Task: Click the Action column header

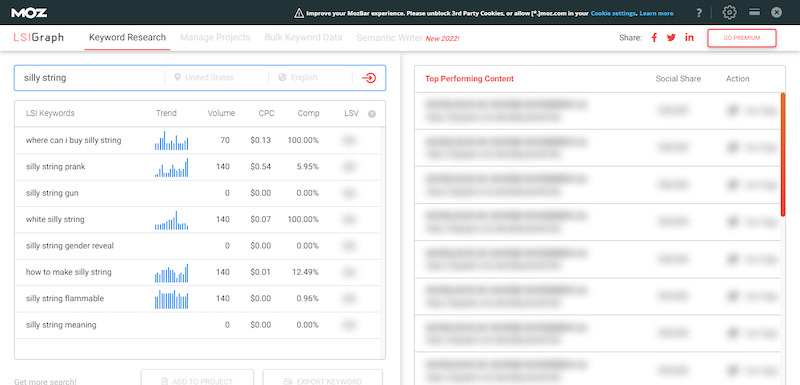Action: (x=738, y=79)
